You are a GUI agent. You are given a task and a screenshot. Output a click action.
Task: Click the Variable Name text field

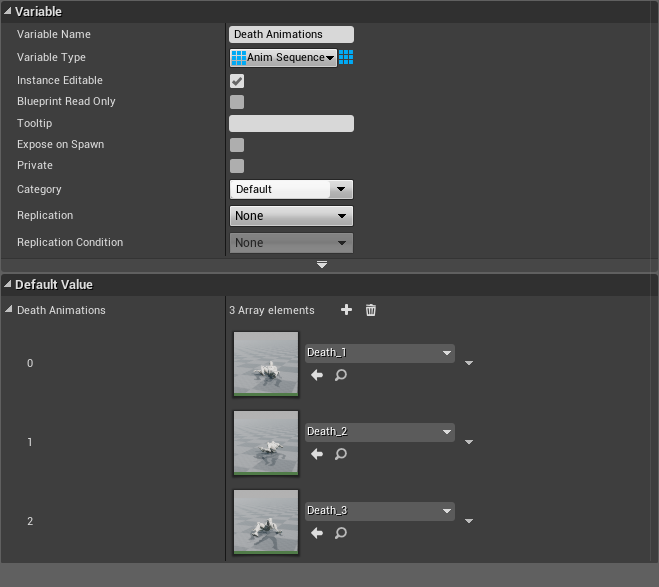(291, 35)
